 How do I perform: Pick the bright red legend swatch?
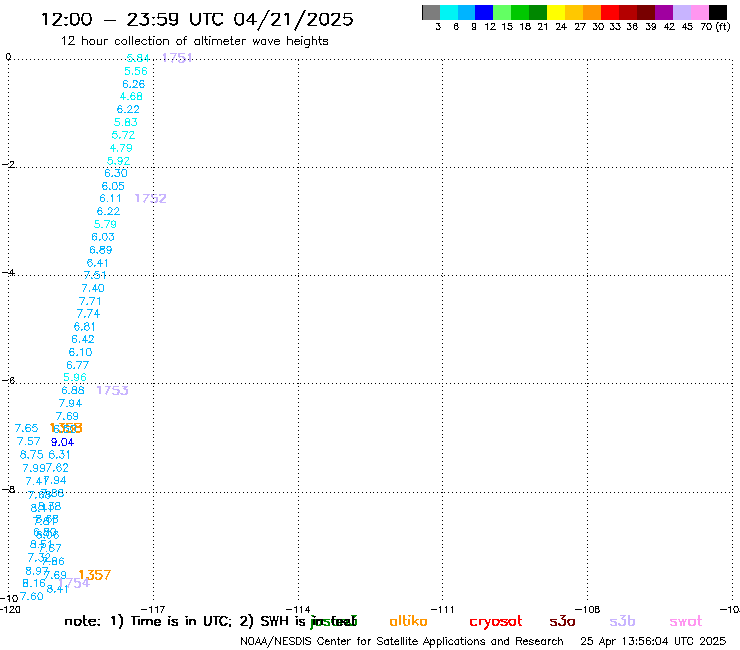(610, 13)
